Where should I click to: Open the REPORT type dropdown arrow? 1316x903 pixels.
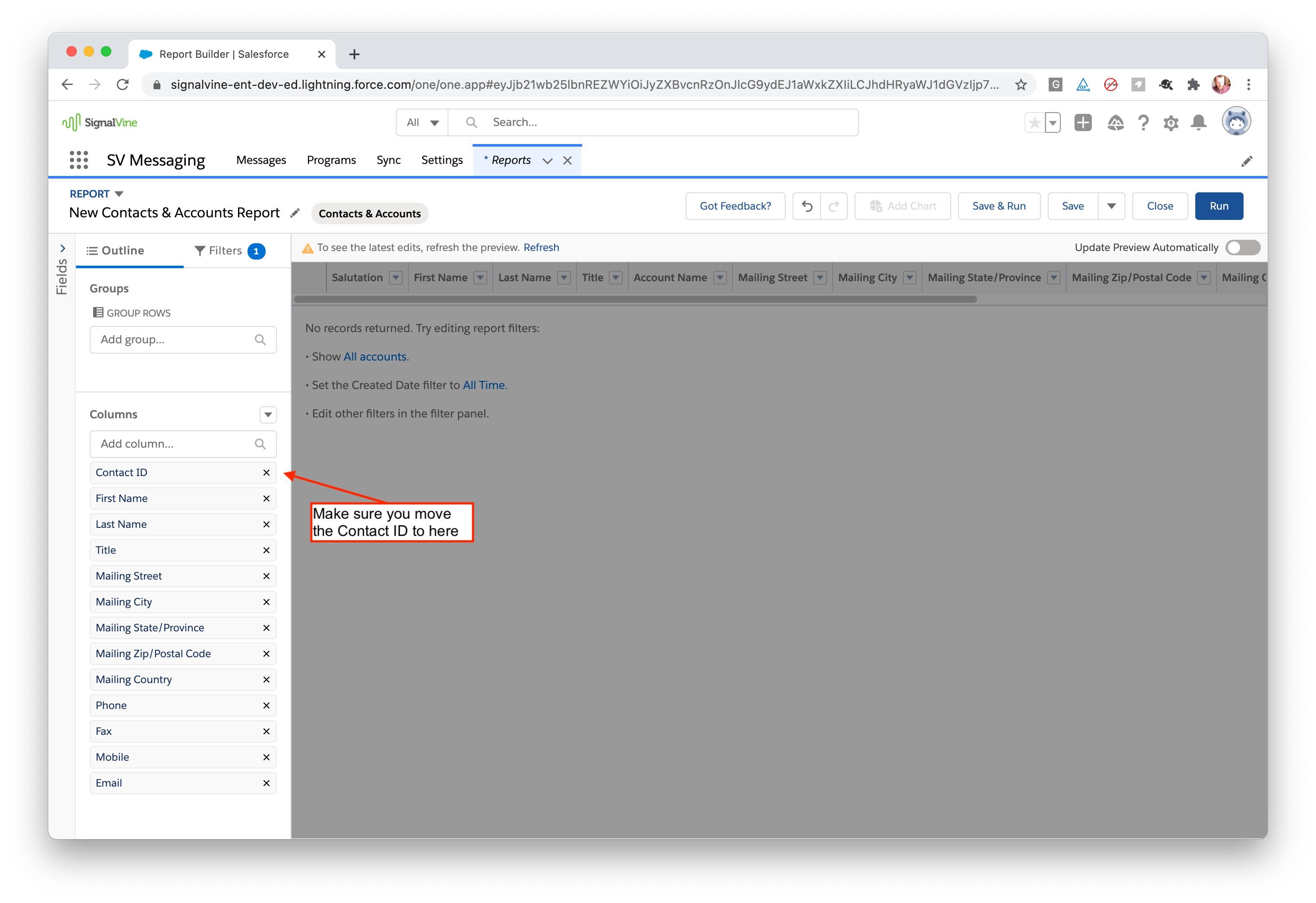(x=119, y=194)
